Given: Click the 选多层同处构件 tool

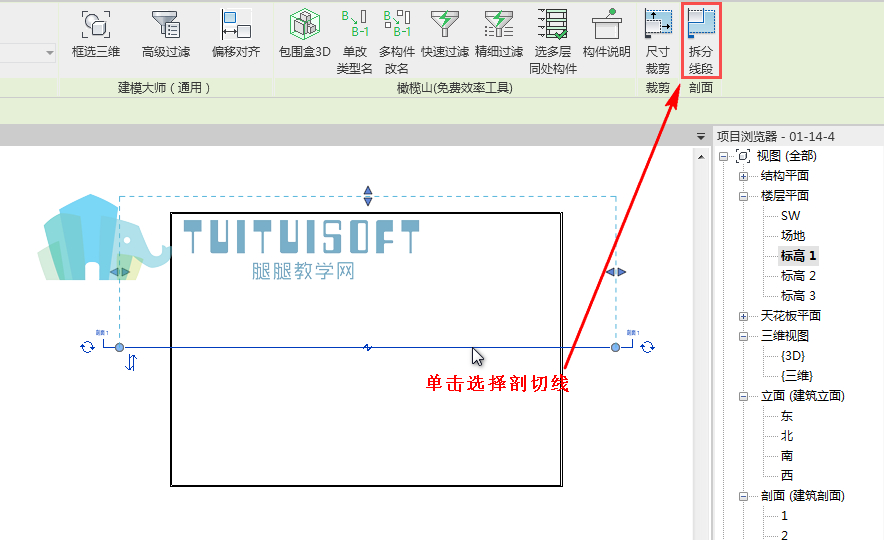Looking at the screenshot, I should point(552,42).
